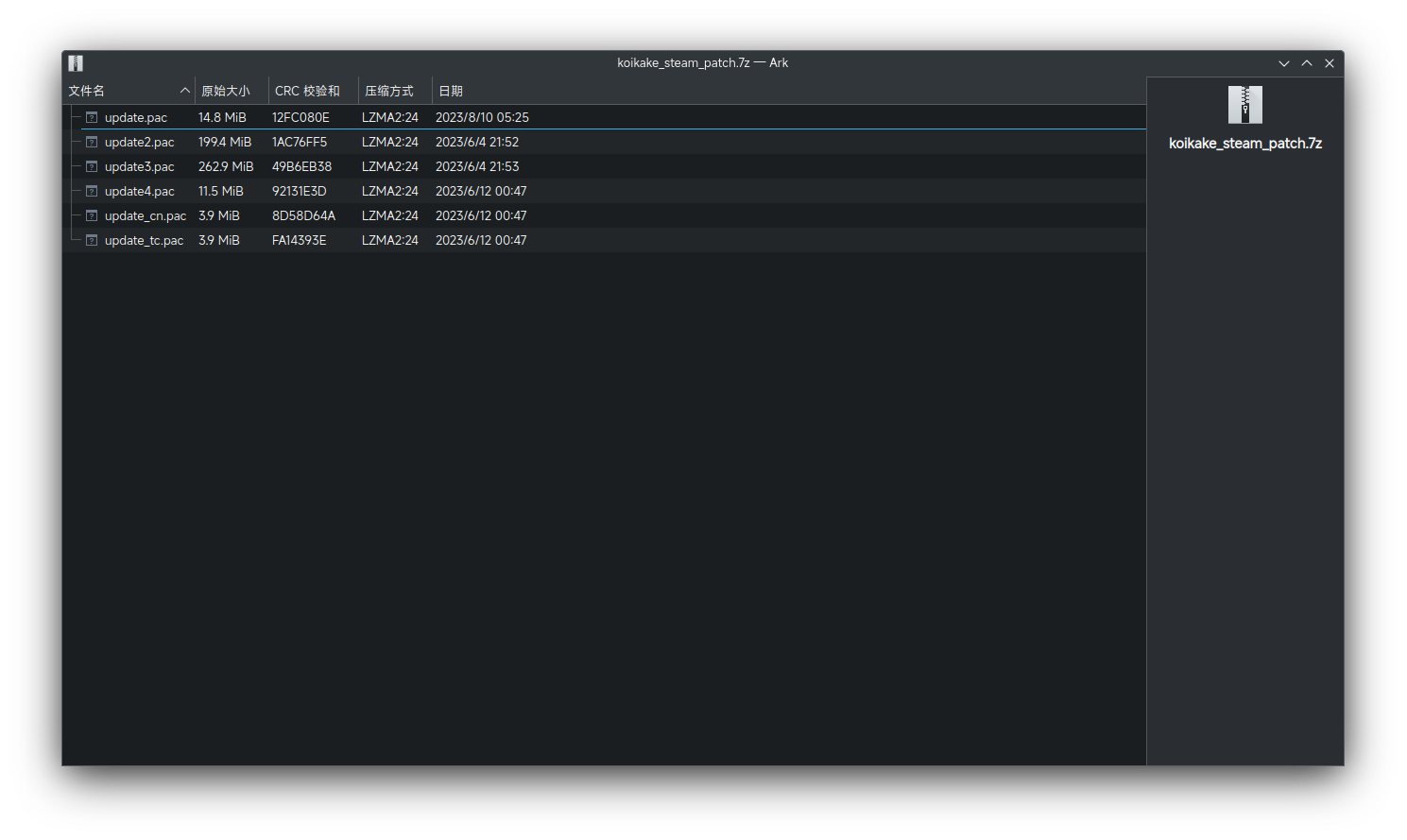The image size is (1407, 840).
Task: Click date 2023/6/4 21:52
Action: tap(477, 142)
